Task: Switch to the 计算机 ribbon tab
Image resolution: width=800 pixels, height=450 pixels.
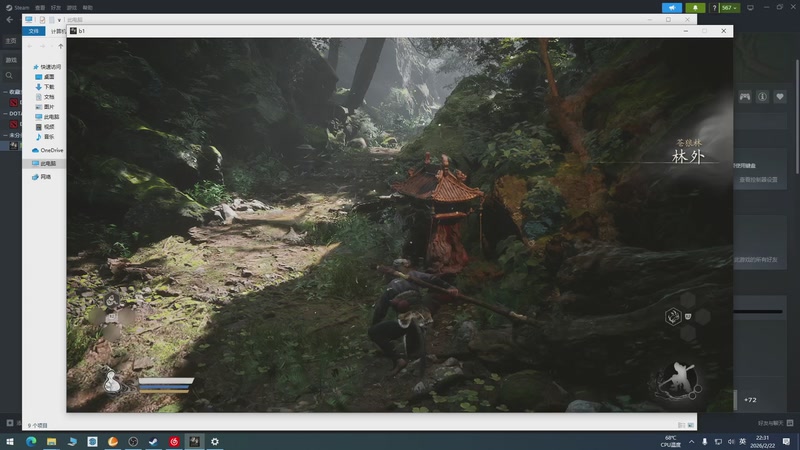Action: (x=58, y=31)
